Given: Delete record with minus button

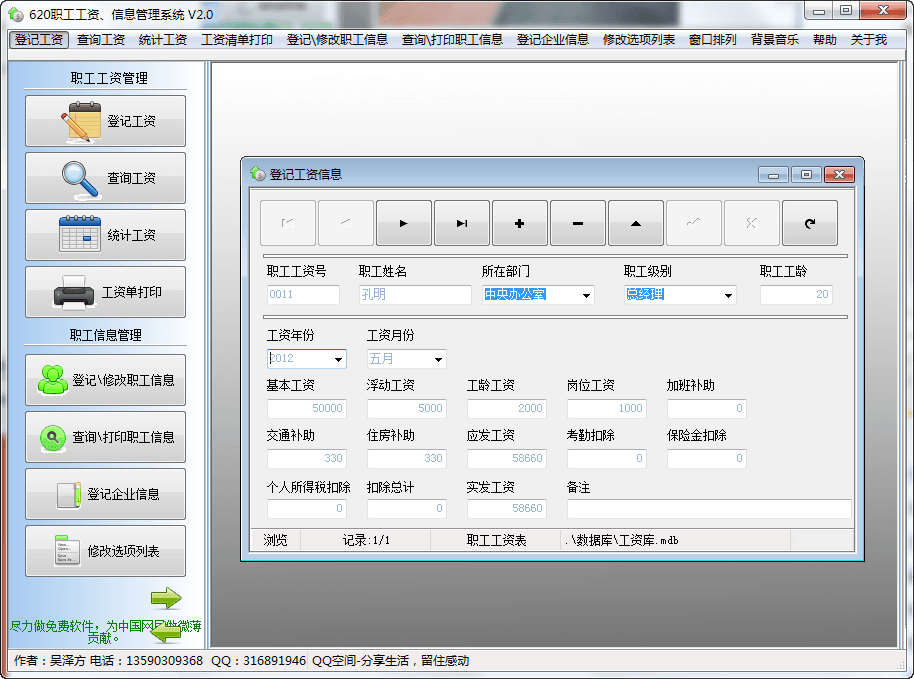Looking at the screenshot, I should click(x=577, y=223).
